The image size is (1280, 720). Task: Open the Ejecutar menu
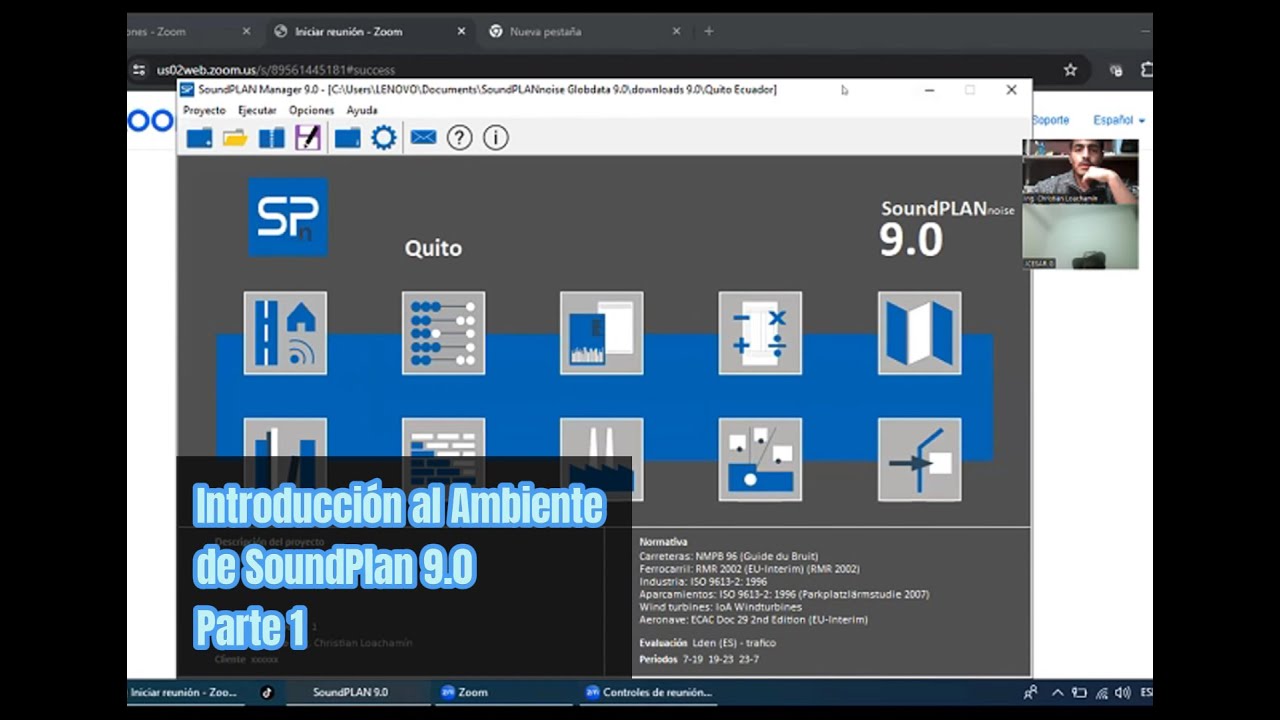257,110
